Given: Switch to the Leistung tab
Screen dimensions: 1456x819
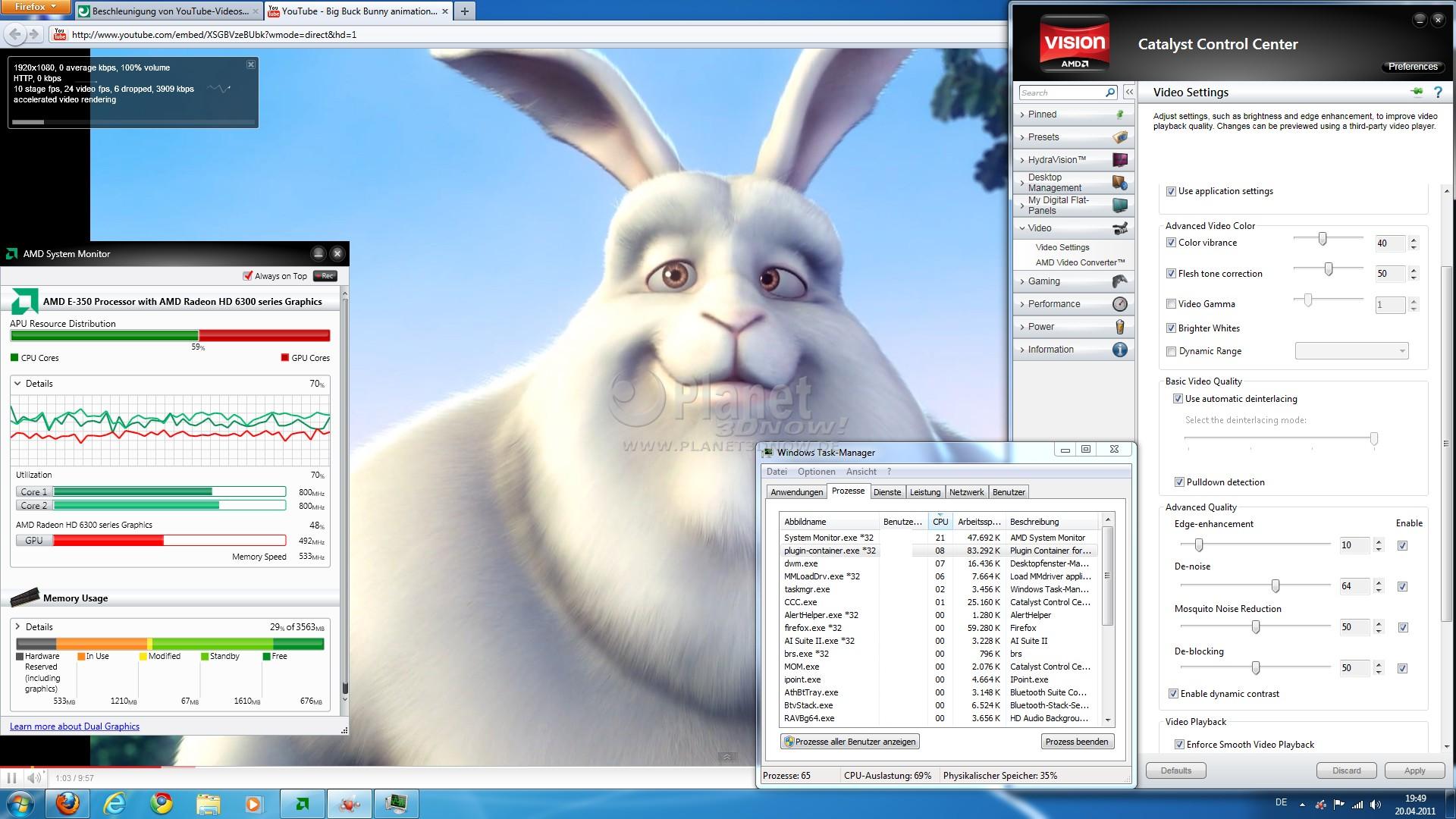Looking at the screenshot, I should click(x=925, y=492).
